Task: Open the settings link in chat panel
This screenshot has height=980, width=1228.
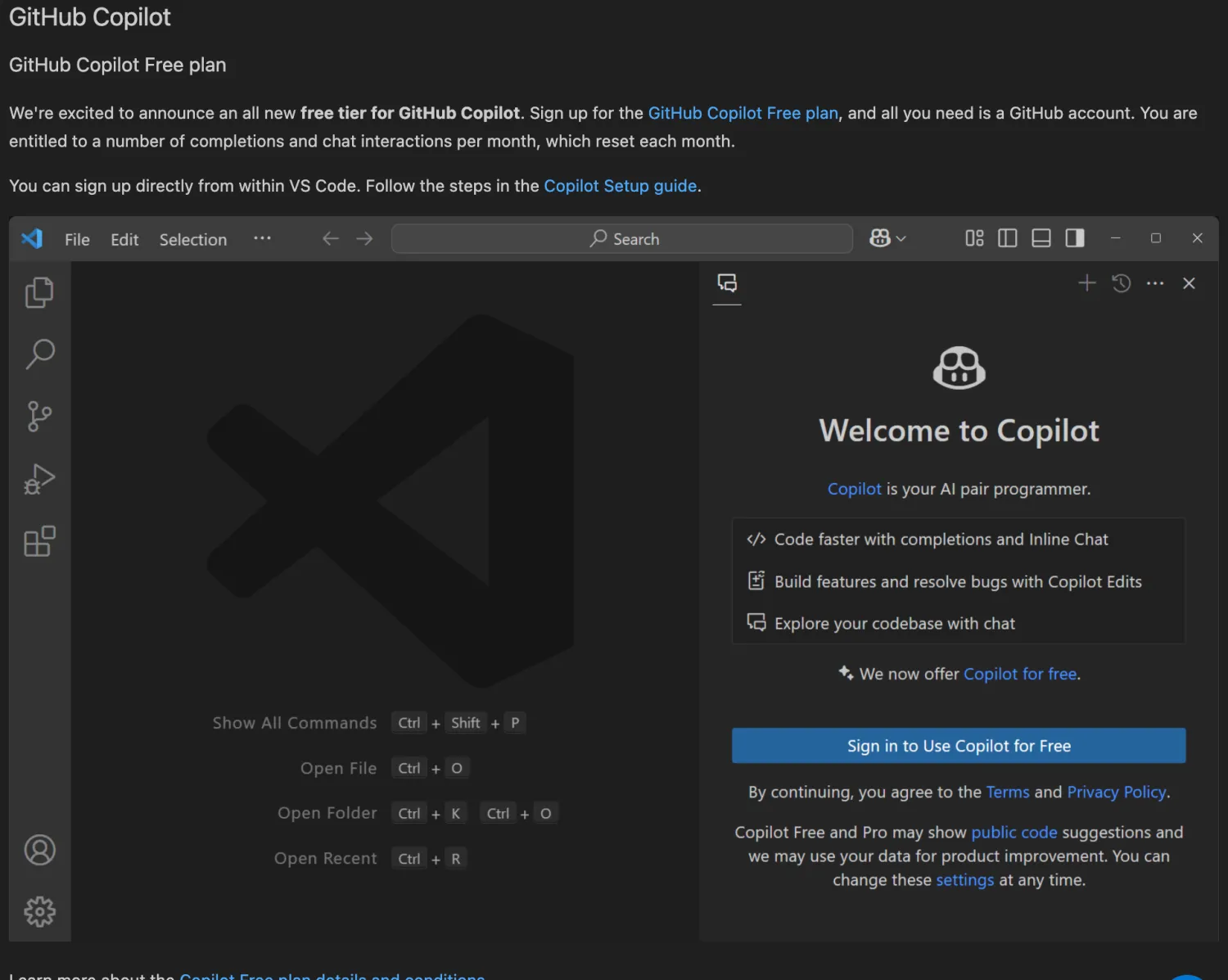Action: (964, 880)
